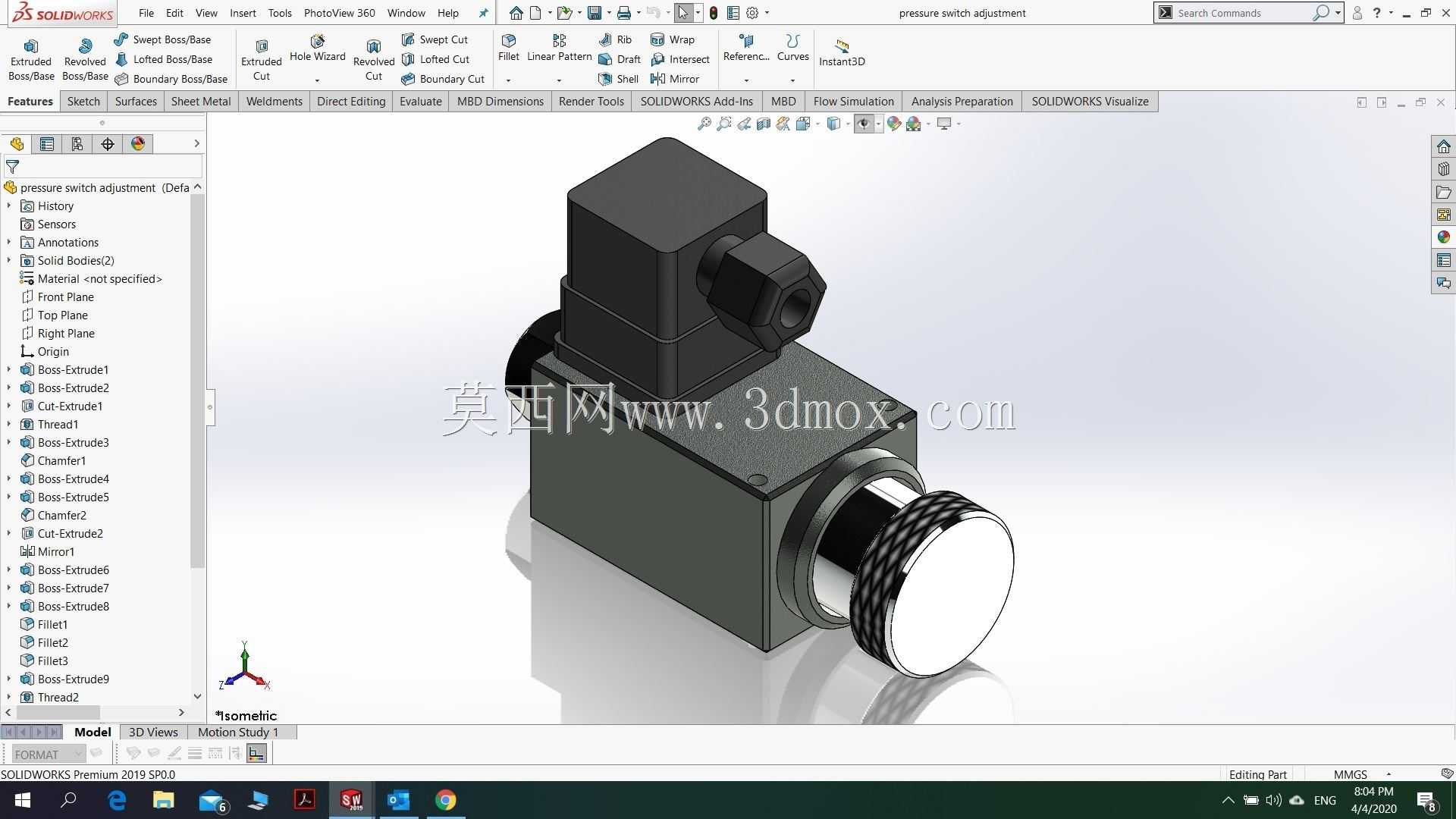Select the Mirror tool
1456x819 pixels.
coord(675,79)
